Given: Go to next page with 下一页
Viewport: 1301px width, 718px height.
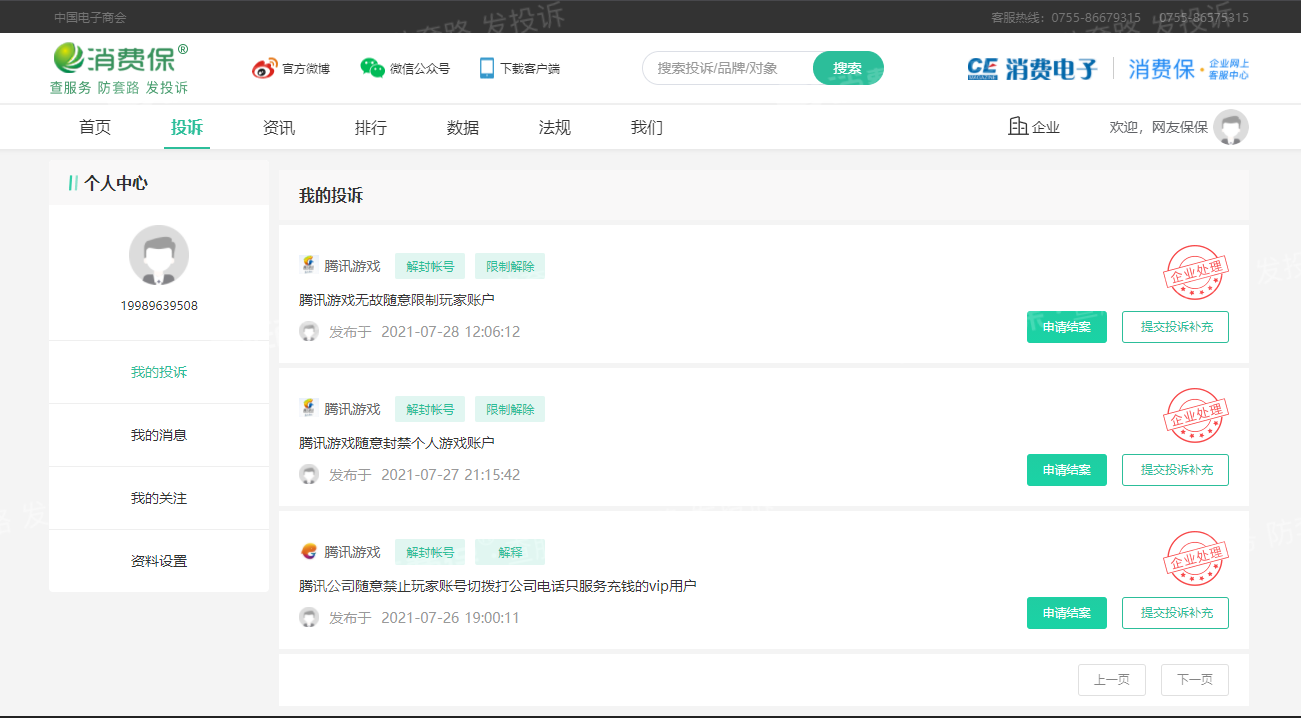Looking at the screenshot, I should tap(1195, 680).
